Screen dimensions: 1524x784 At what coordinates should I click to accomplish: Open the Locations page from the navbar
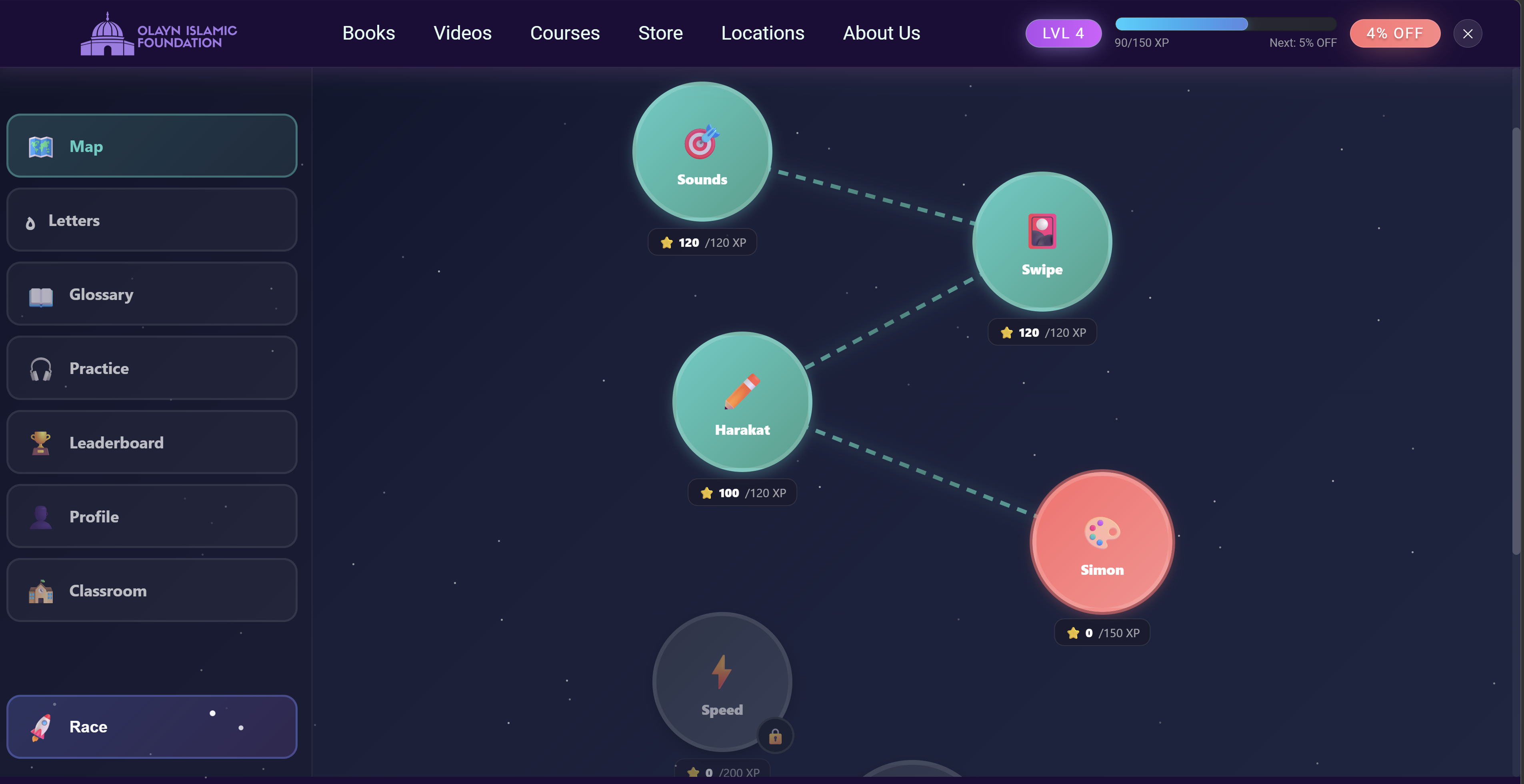(762, 33)
